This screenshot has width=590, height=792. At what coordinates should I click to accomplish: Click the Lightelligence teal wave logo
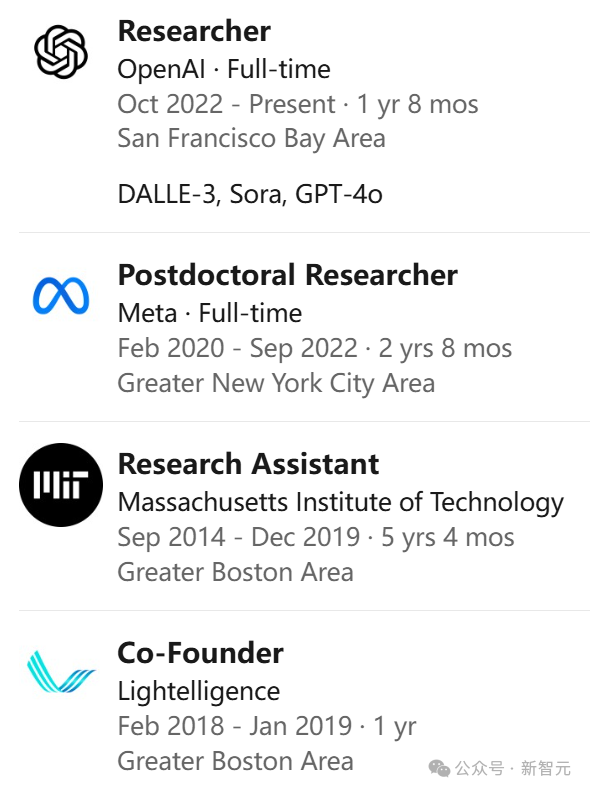pos(61,672)
